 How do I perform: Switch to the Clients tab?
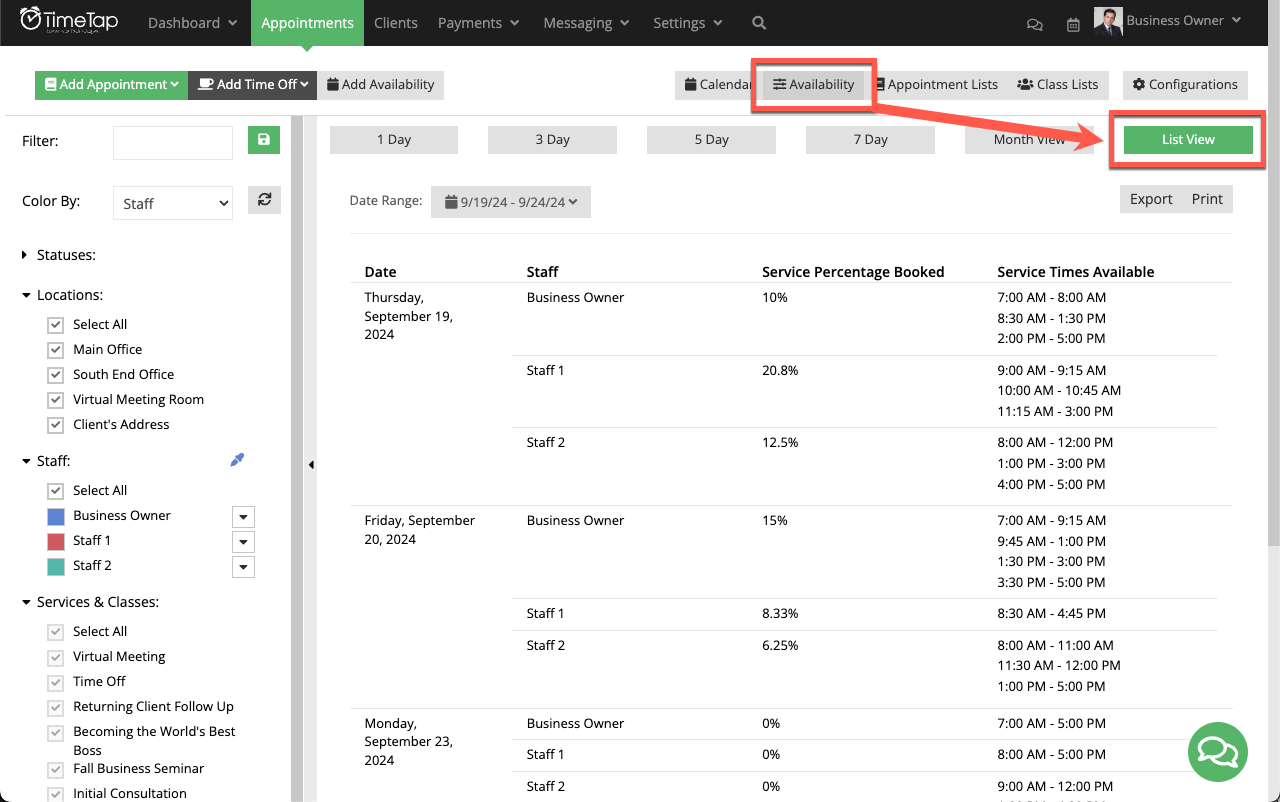tap(395, 22)
